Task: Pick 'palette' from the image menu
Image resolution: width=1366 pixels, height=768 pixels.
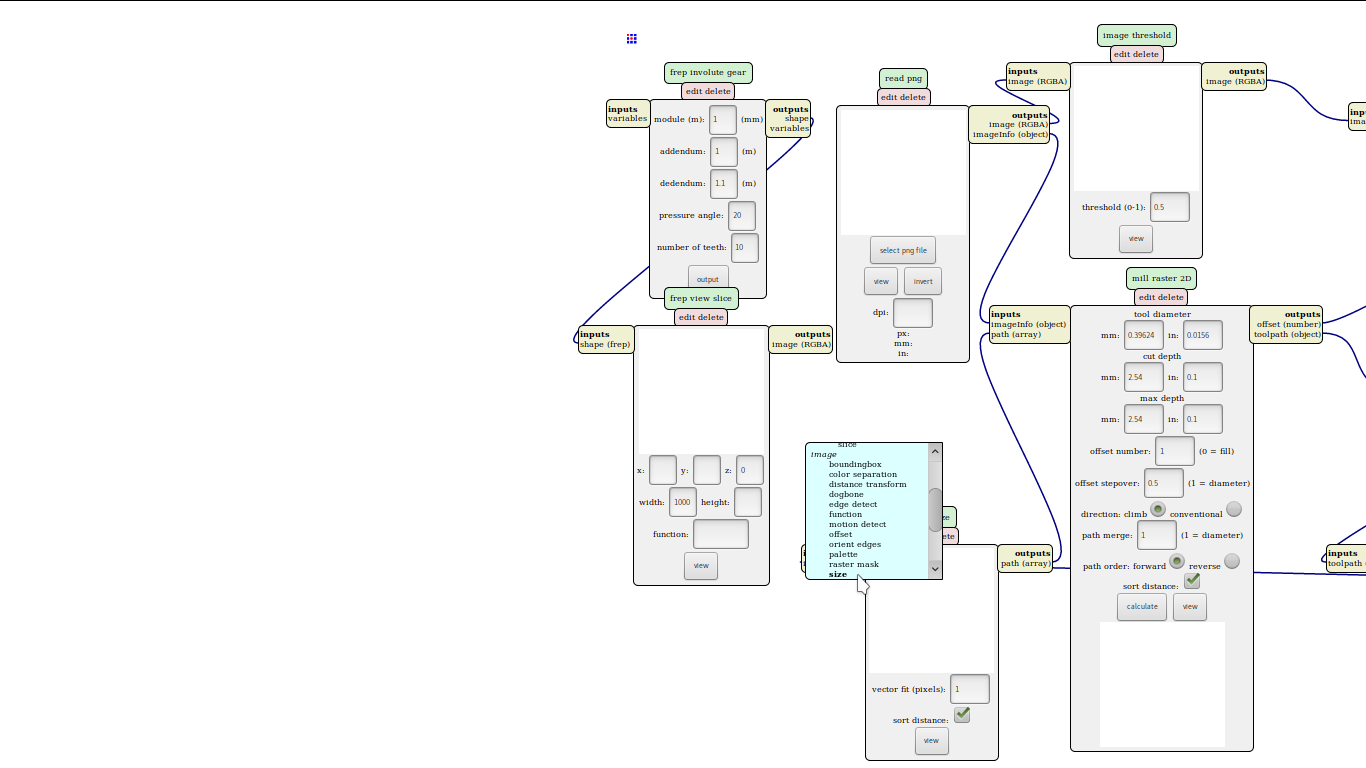Action: (x=843, y=554)
